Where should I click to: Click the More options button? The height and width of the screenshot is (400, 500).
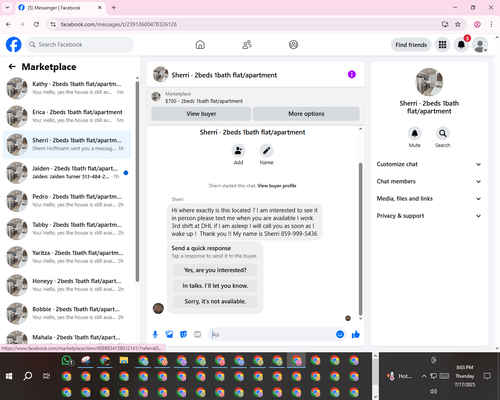[306, 114]
